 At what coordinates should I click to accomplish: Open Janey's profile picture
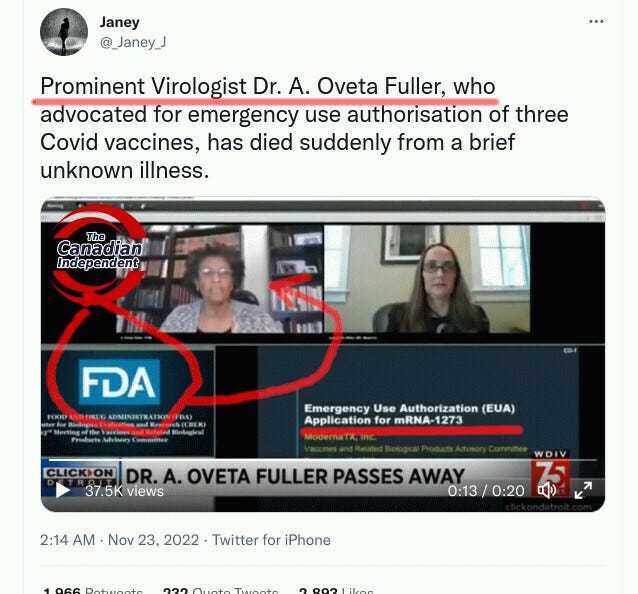point(64,32)
